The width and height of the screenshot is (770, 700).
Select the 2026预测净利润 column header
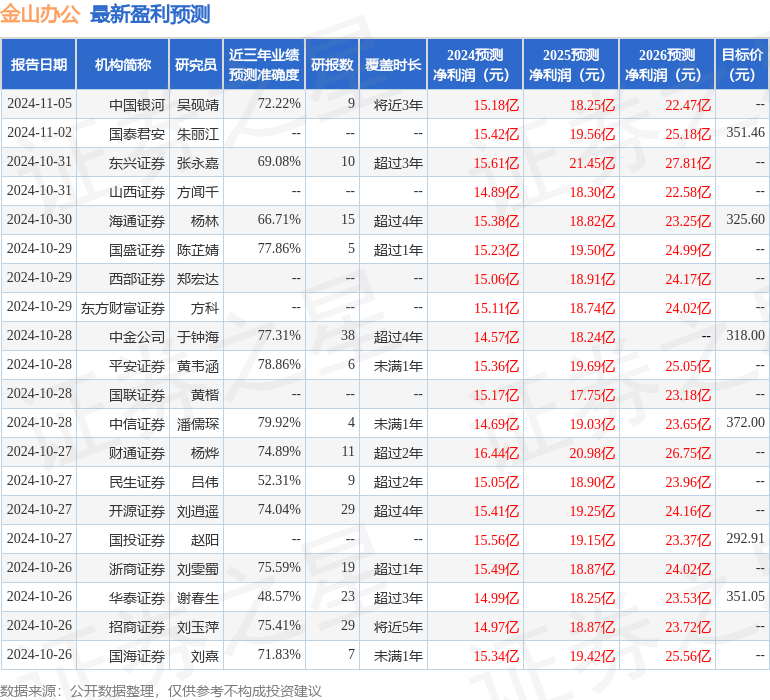(x=667, y=64)
